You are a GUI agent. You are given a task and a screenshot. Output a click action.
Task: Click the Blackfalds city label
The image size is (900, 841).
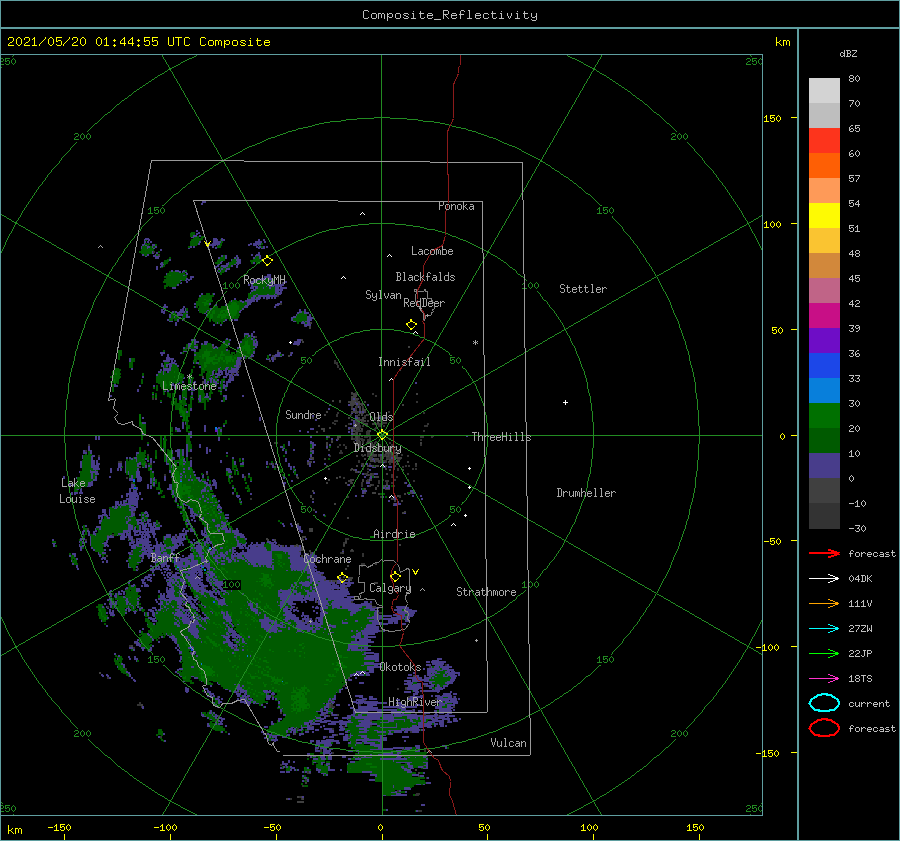[x=425, y=277]
